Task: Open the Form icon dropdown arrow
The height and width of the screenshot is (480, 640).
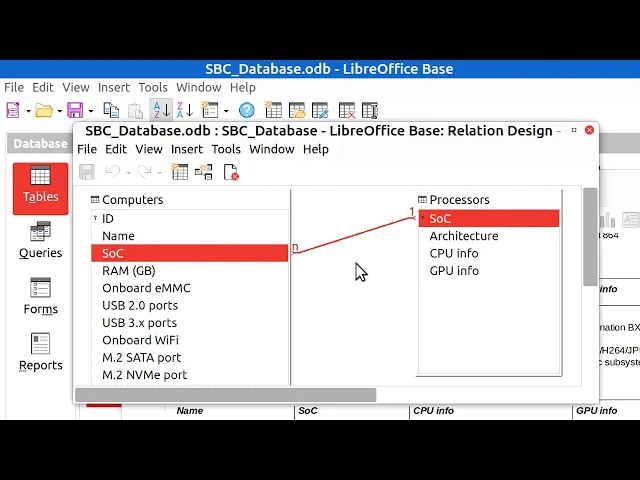Action: pyautogui.click(x=226, y=111)
